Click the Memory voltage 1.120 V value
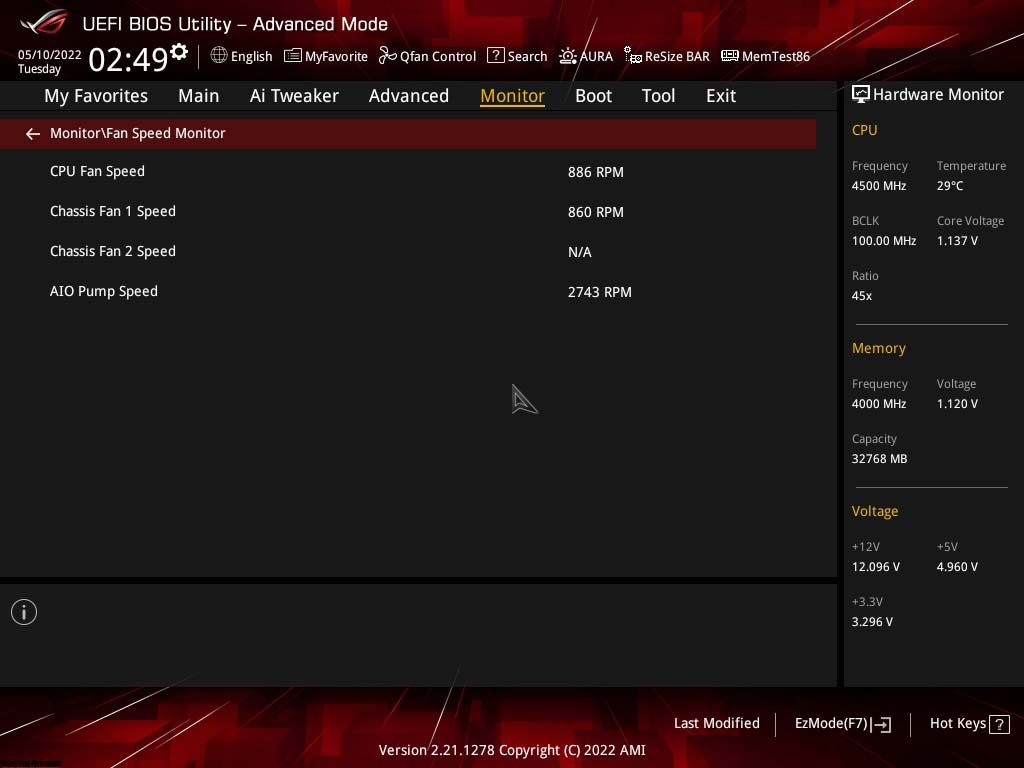 point(957,404)
